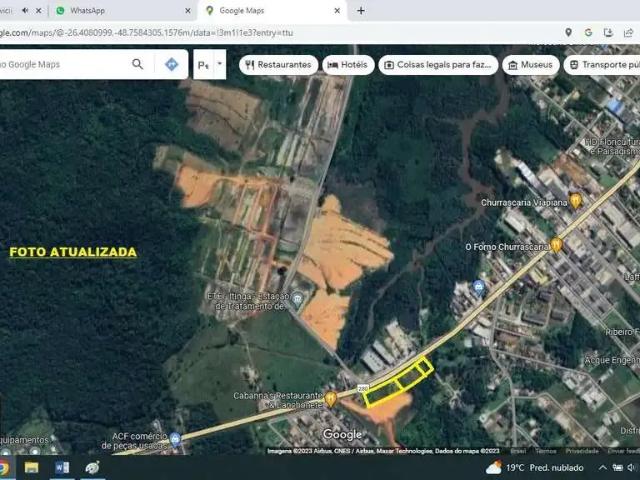
Task: Click the Cabanna's Restaurante label text
Action: (278, 400)
